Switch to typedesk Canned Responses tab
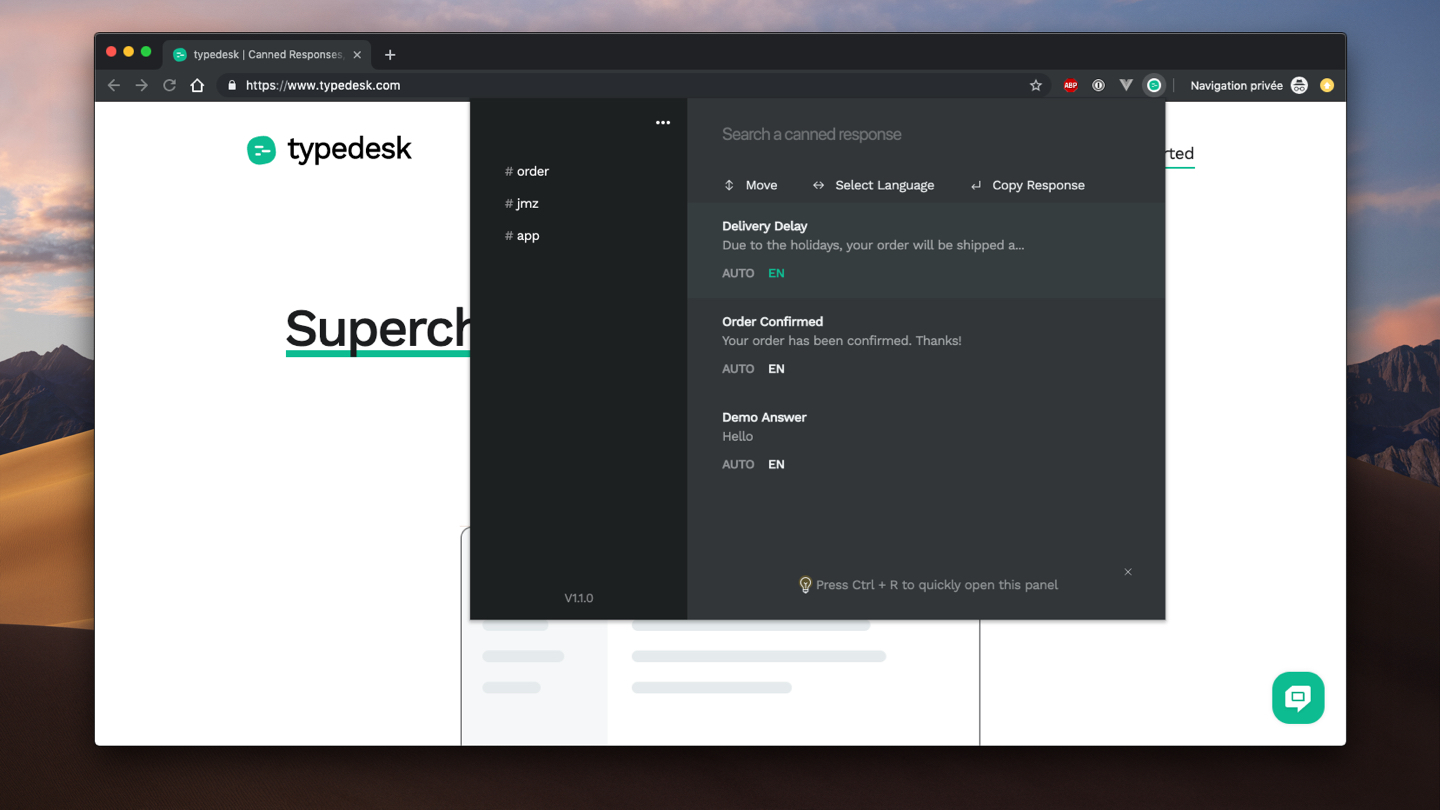 pos(265,55)
